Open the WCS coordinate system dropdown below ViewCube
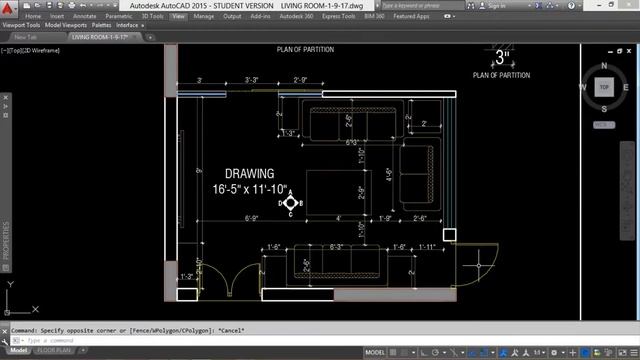Image resolution: width=640 pixels, height=360 pixels. (604, 125)
